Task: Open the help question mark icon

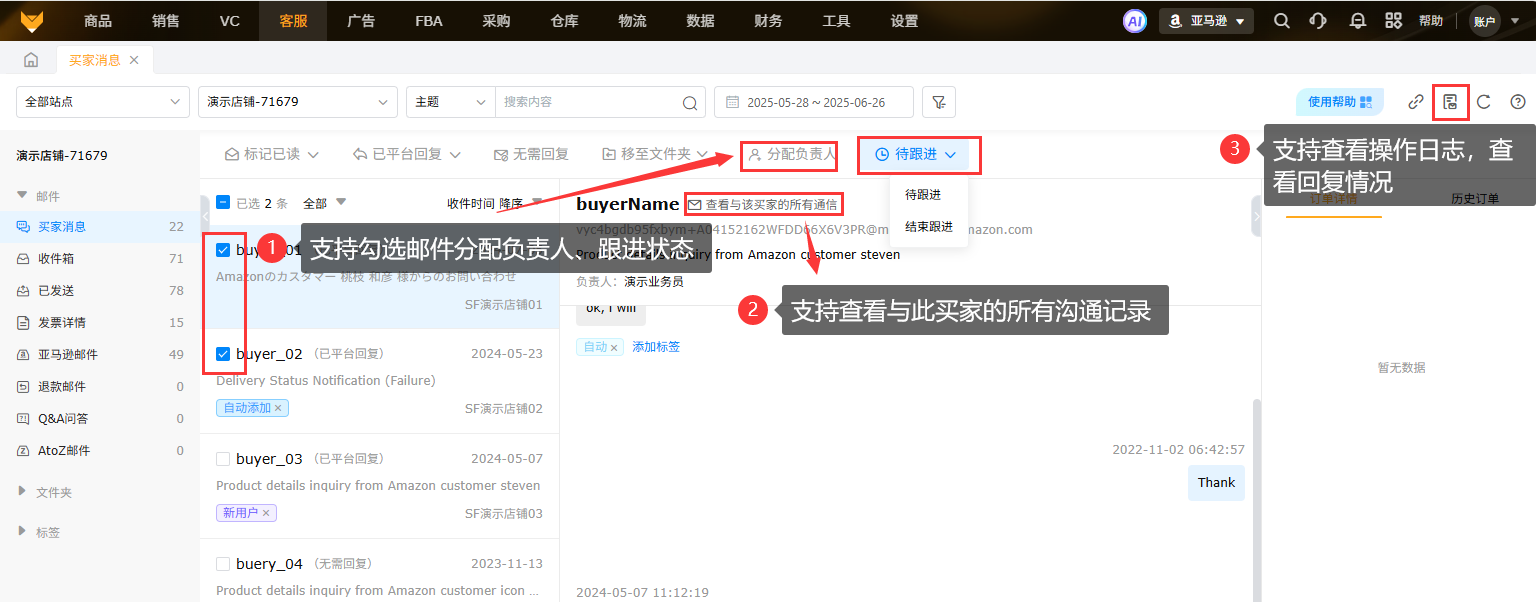Action: tap(1518, 101)
